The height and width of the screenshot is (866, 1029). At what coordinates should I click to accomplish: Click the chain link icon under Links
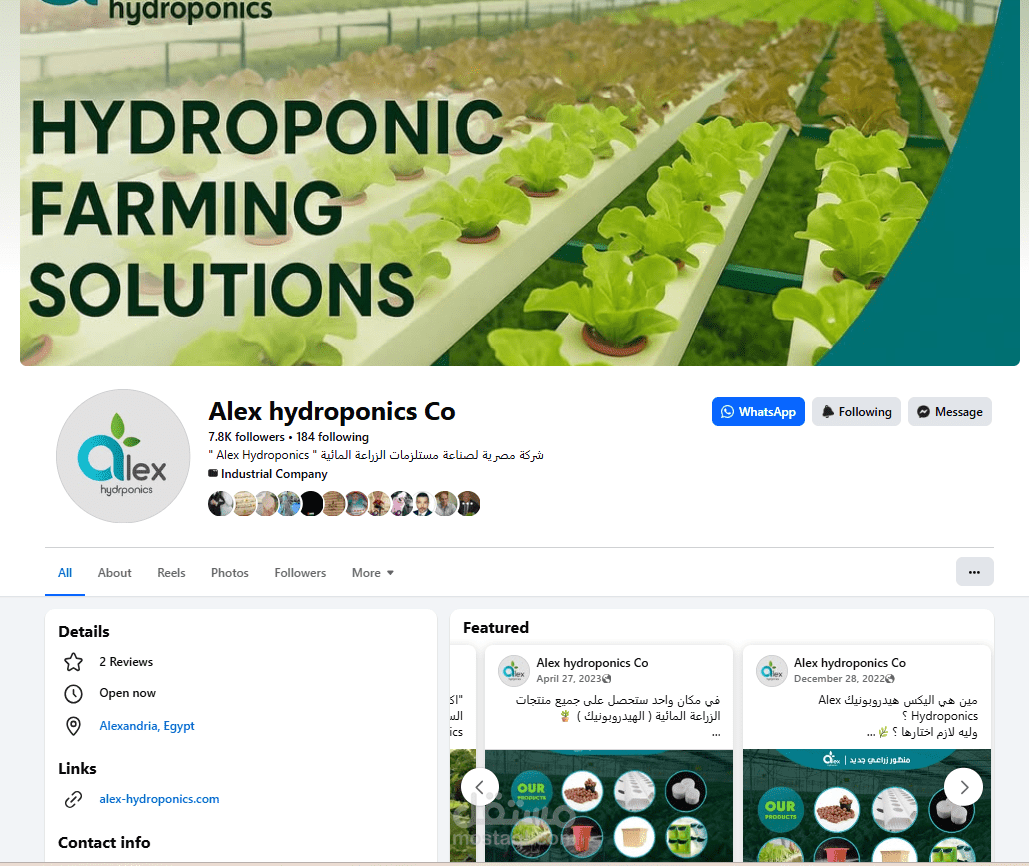point(74,799)
